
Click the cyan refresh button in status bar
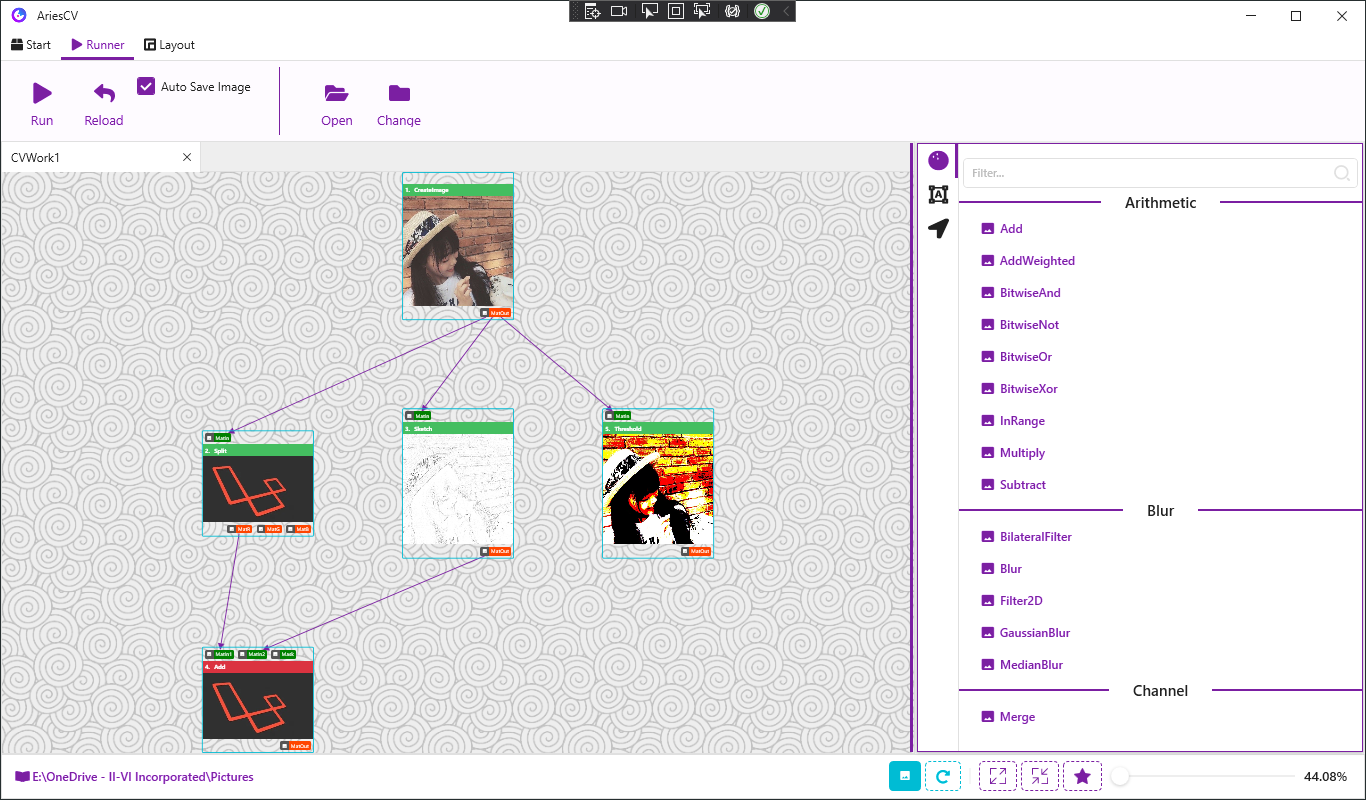tap(943, 776)
